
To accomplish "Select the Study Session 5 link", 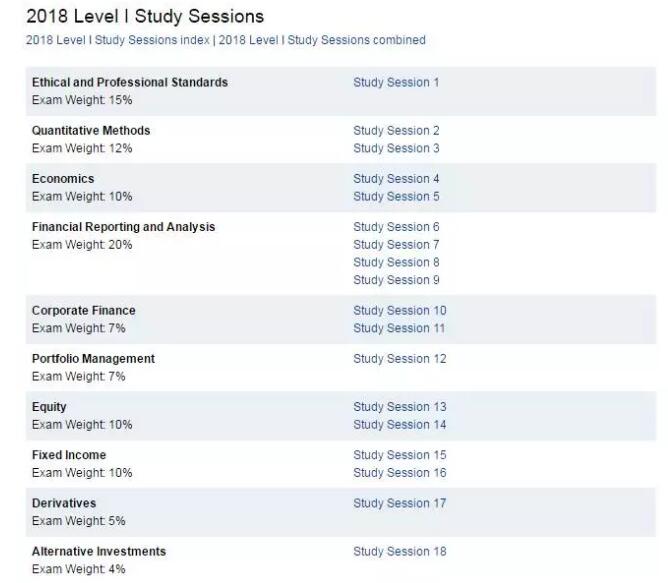I will (396, 196).
